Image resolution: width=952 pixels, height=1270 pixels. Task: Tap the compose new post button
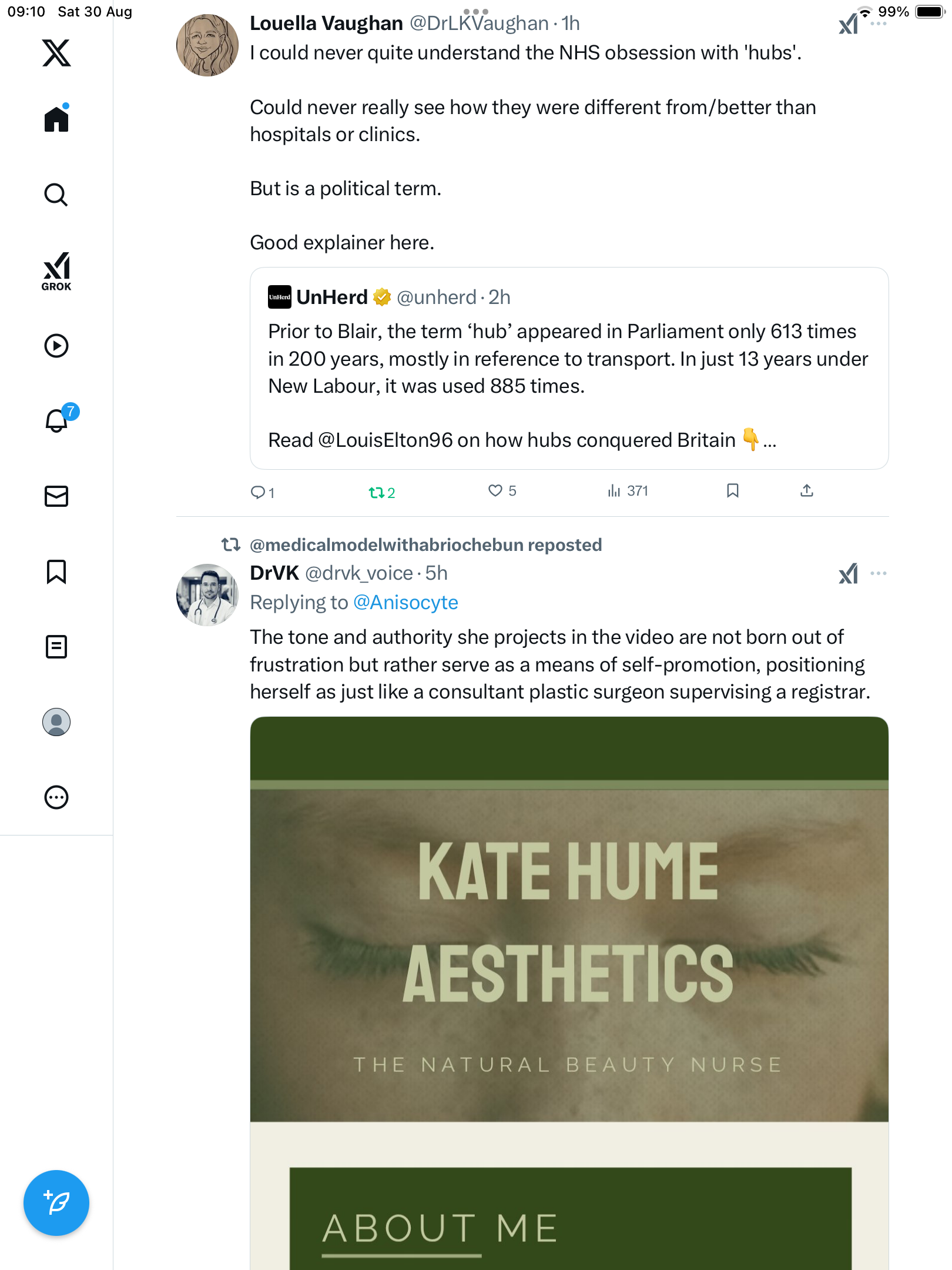tap(56, 1203)
